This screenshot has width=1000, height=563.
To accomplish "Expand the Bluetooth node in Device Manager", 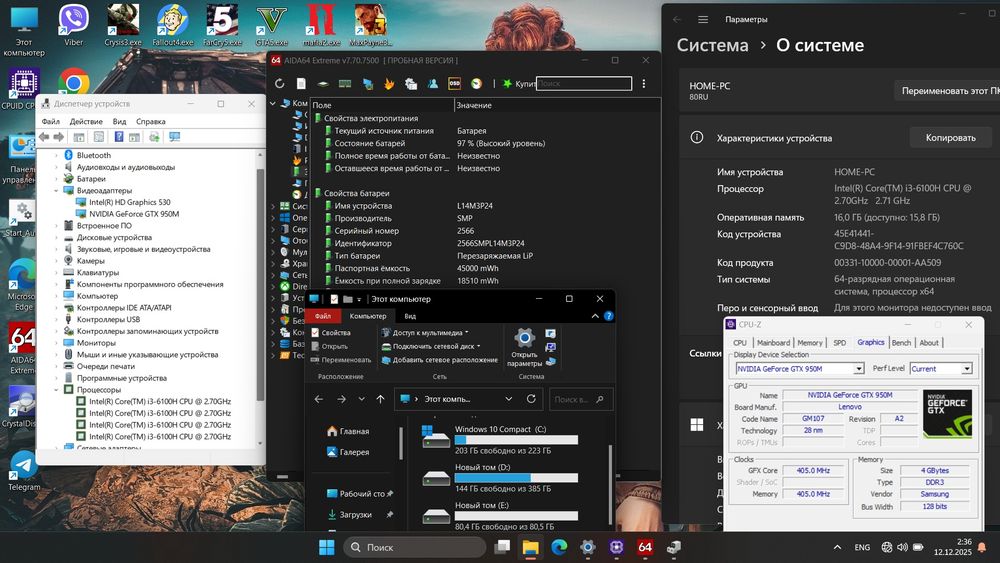I will coord(56,156).
